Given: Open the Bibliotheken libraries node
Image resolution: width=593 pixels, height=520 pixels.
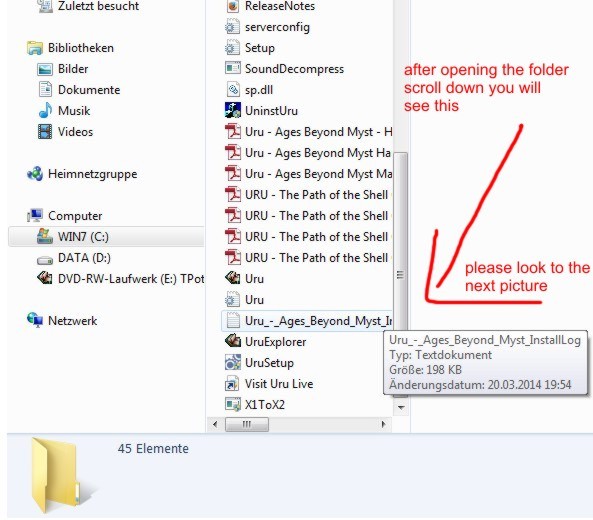Looking at the screenshot, I should pos(70,48).
